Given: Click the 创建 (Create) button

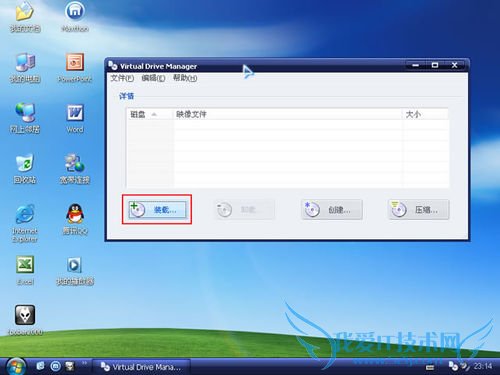Looking at the screenshot, I should coord(332,210).
